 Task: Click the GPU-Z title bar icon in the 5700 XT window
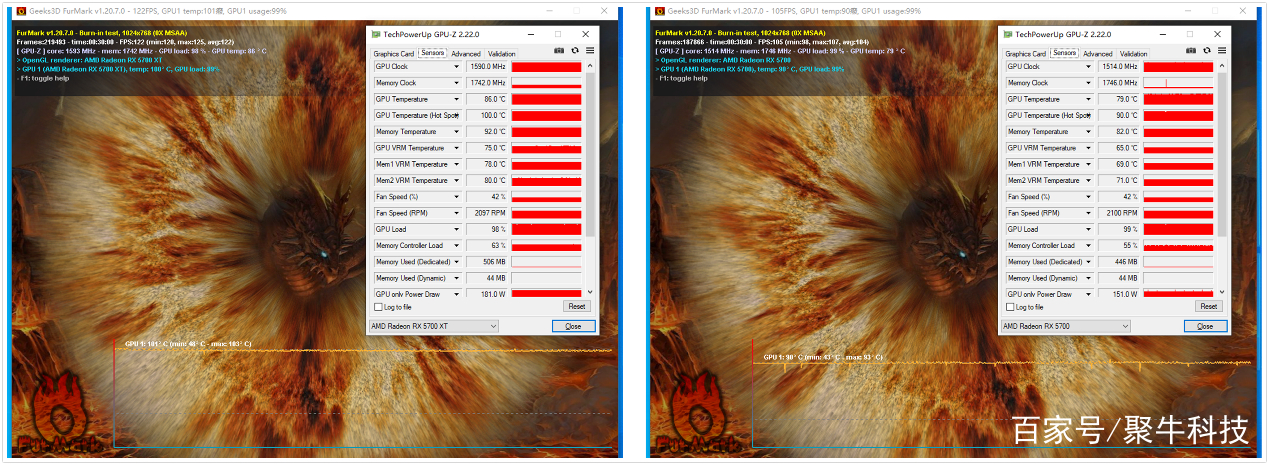(x=376, y=34)
